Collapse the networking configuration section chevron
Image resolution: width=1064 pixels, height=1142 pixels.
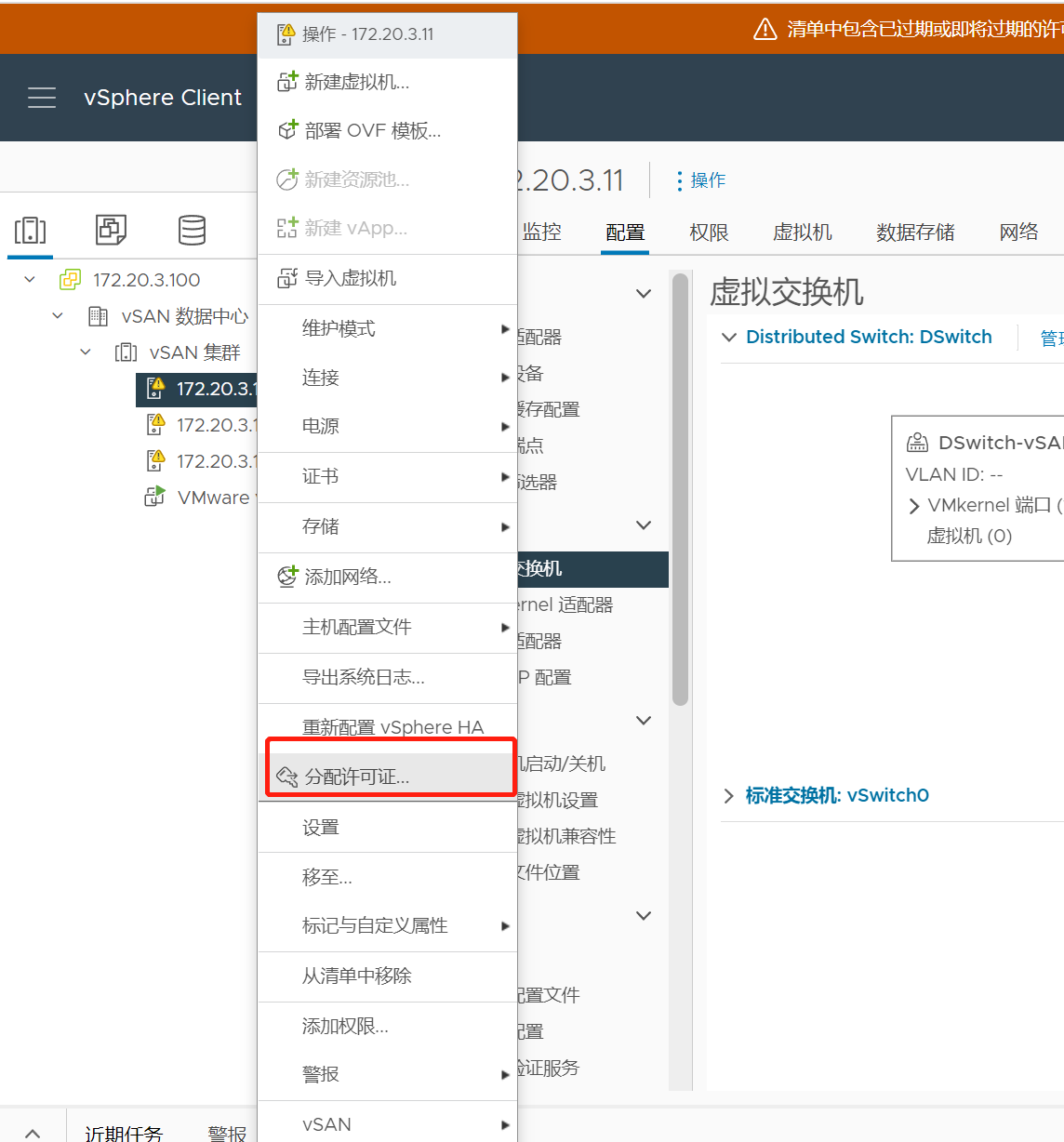(643, 525)
